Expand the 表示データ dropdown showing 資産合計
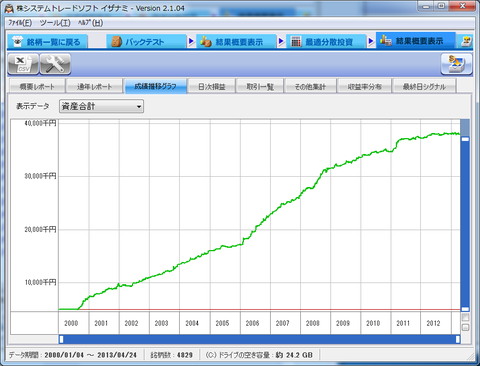 tap(101, 106)
